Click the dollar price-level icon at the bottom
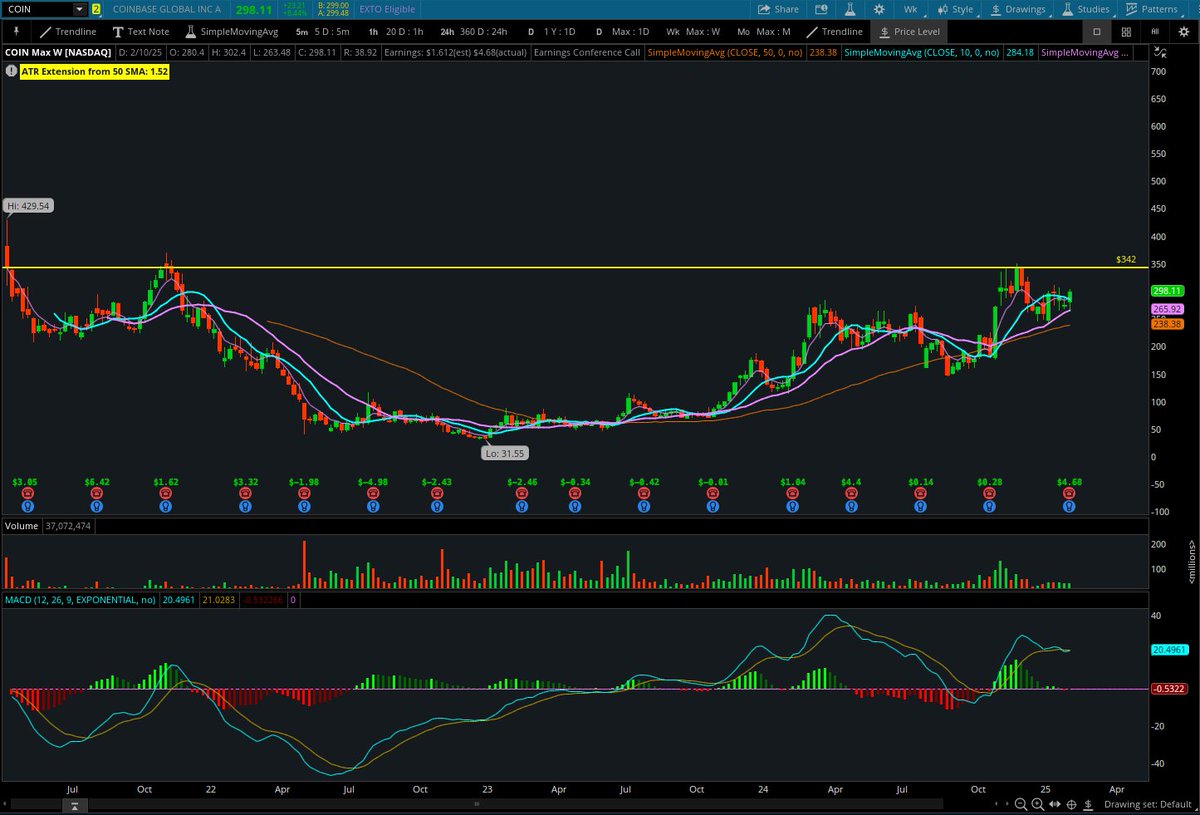 click(1087, 804)
